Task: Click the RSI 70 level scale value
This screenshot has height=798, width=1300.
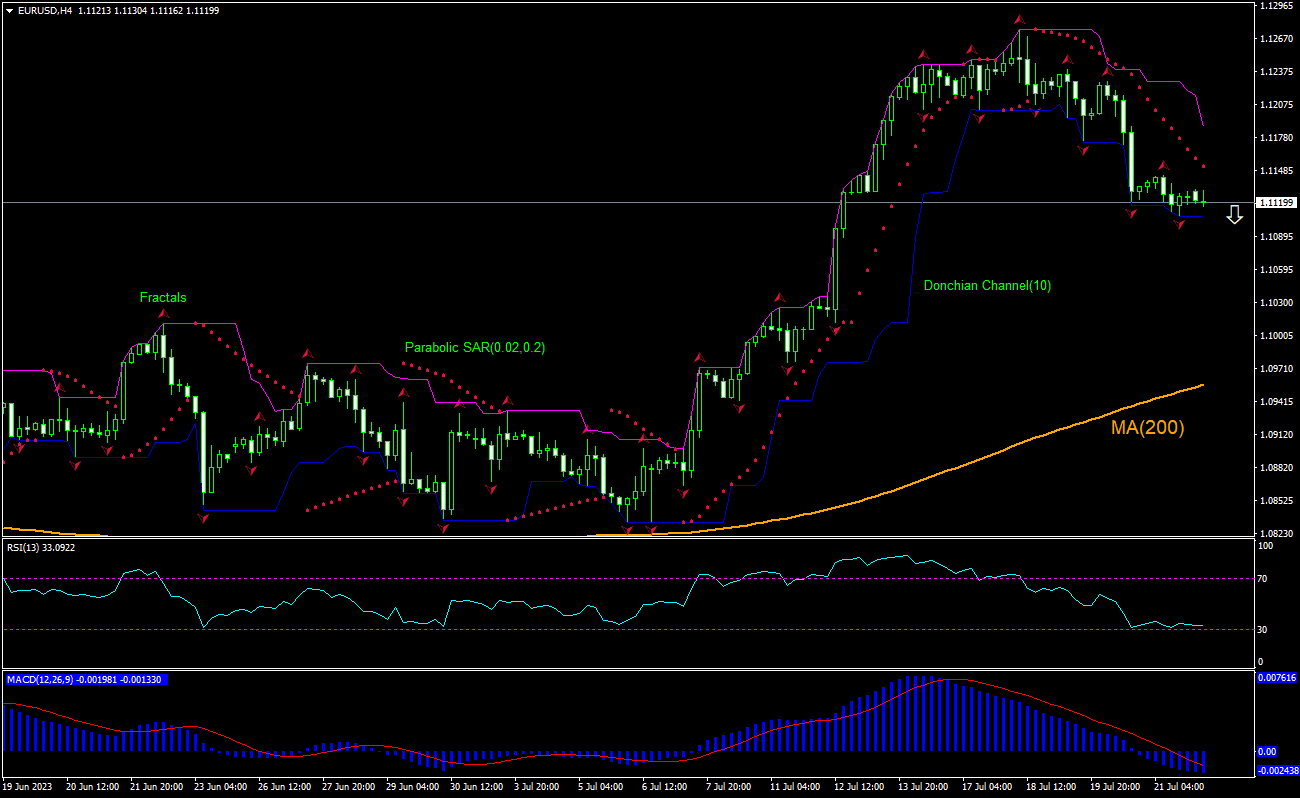Action: (x=1264, y=579)
